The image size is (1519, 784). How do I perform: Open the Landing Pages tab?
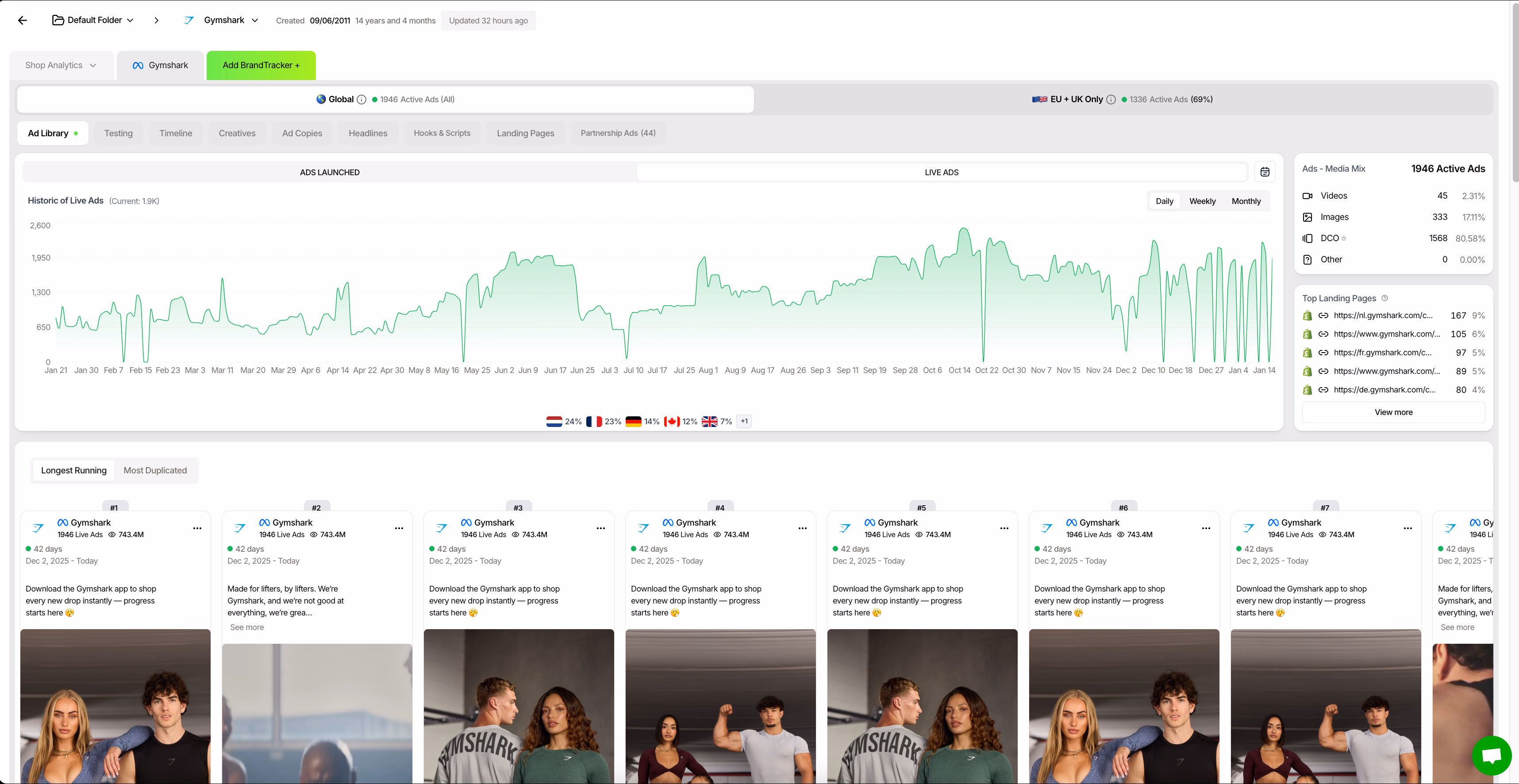(x=525, y=133)
